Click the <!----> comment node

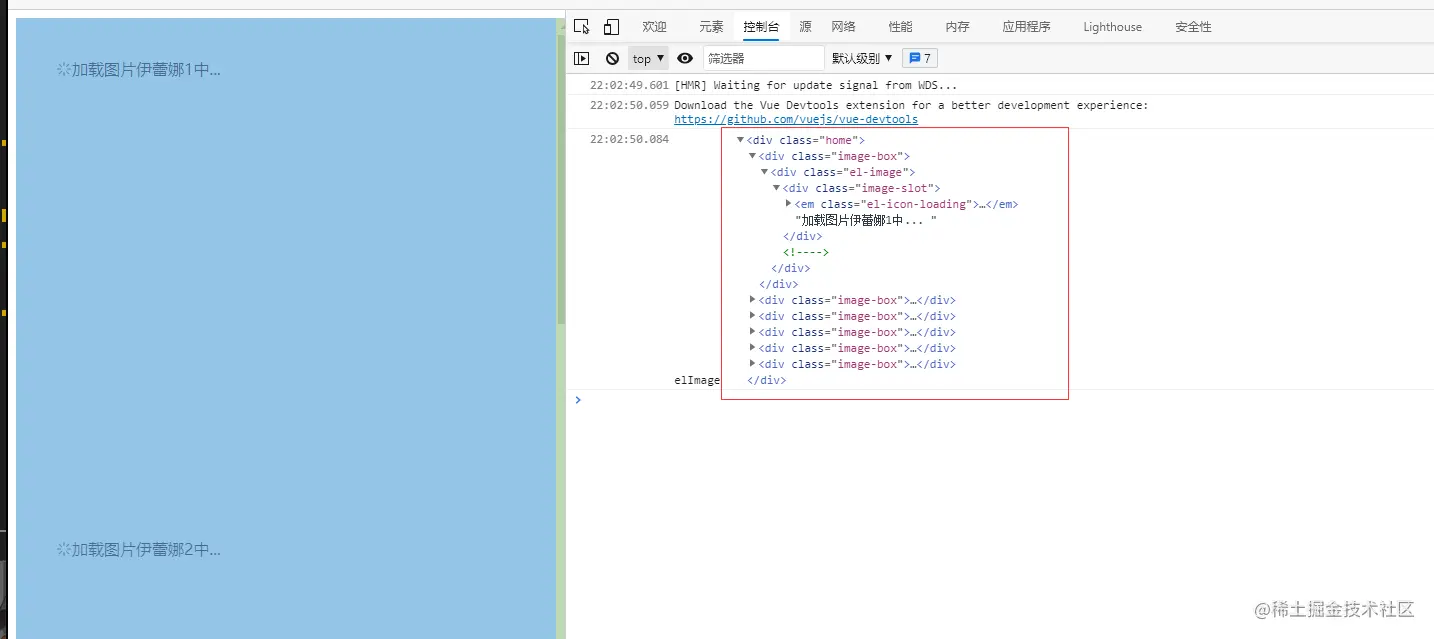coord(806,252)
